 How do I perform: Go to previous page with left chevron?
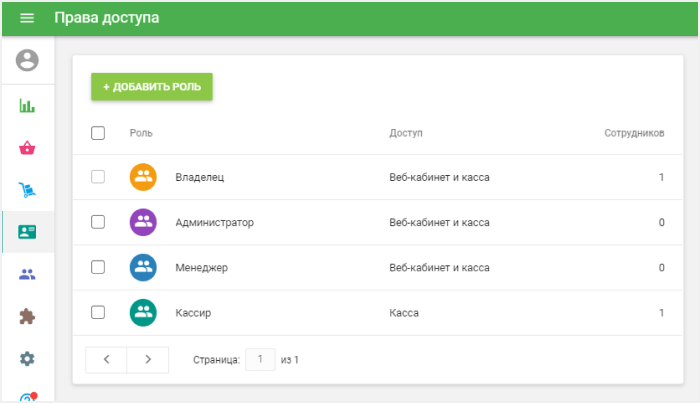tap(106, 359)
